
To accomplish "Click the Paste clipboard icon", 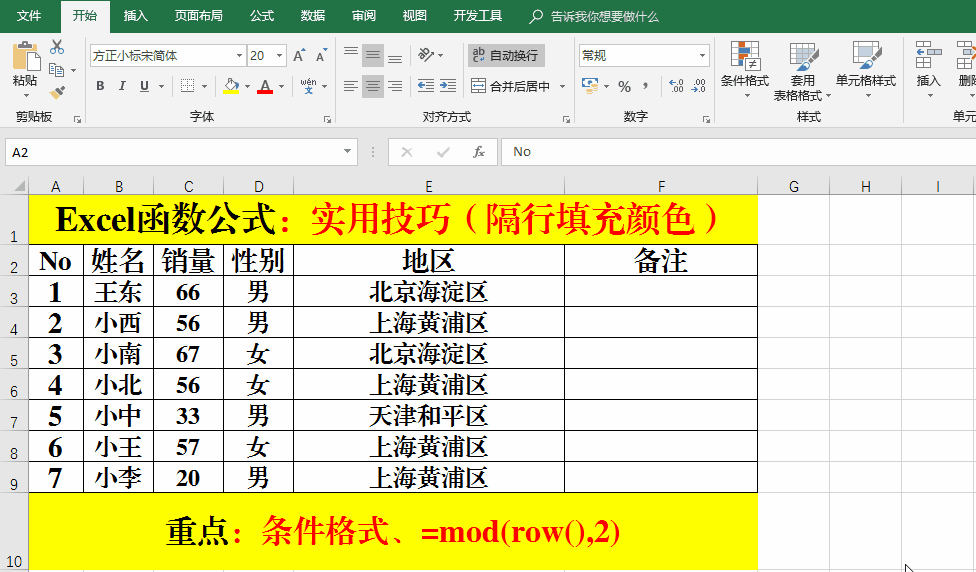I will click(26, 57).
